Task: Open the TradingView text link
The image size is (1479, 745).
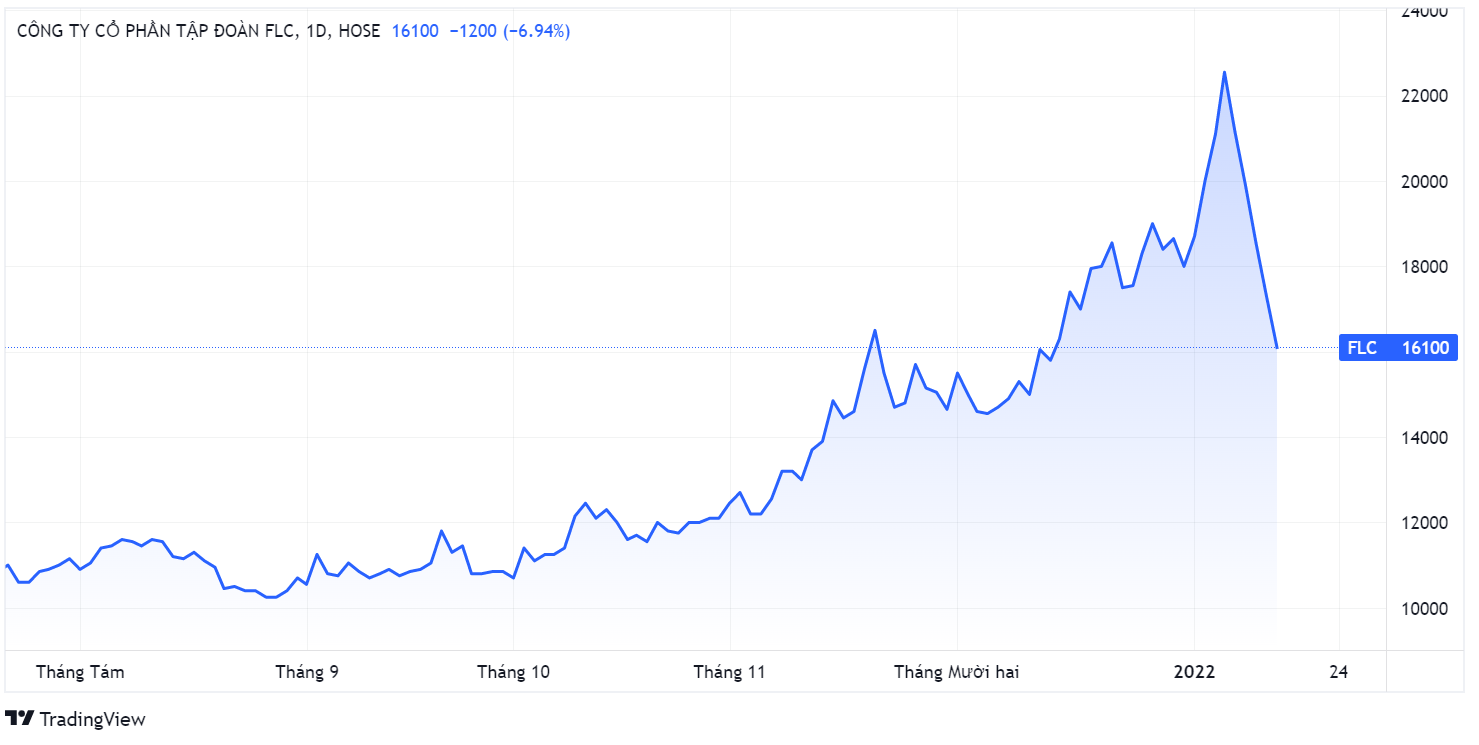Action: pyautogui.click(x=92, y=719)
